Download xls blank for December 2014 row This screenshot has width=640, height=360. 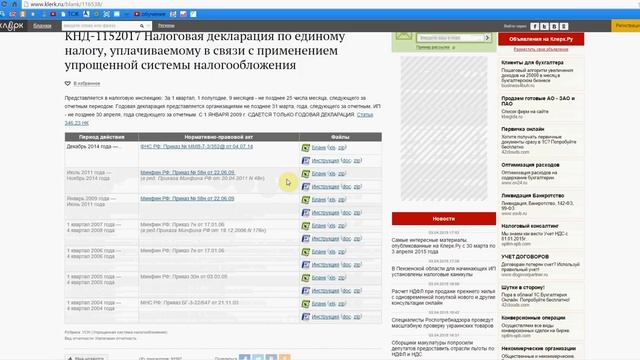[x=332, y=148]
